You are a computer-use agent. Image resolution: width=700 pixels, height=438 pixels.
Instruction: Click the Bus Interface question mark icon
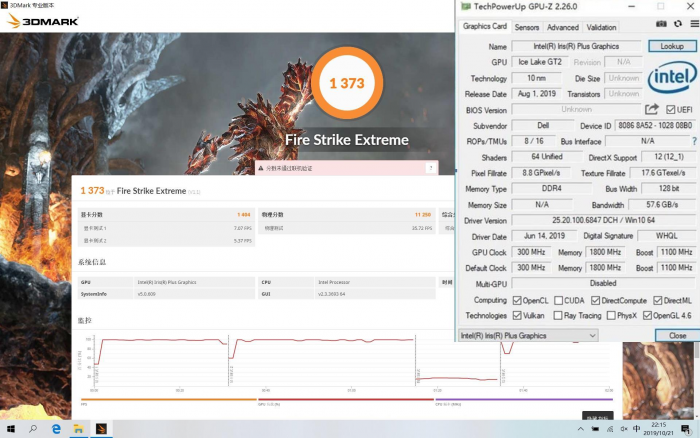[x=694, y=142]
